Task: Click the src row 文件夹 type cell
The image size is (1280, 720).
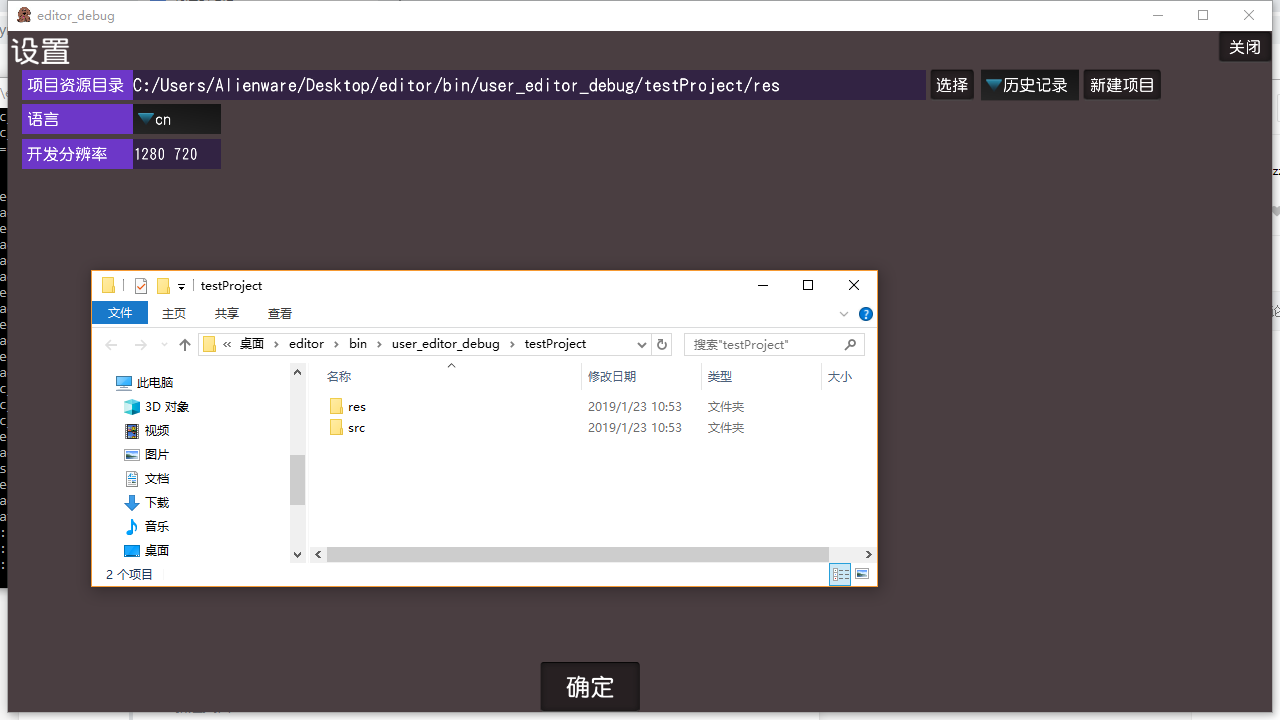Action: (726, 428)
